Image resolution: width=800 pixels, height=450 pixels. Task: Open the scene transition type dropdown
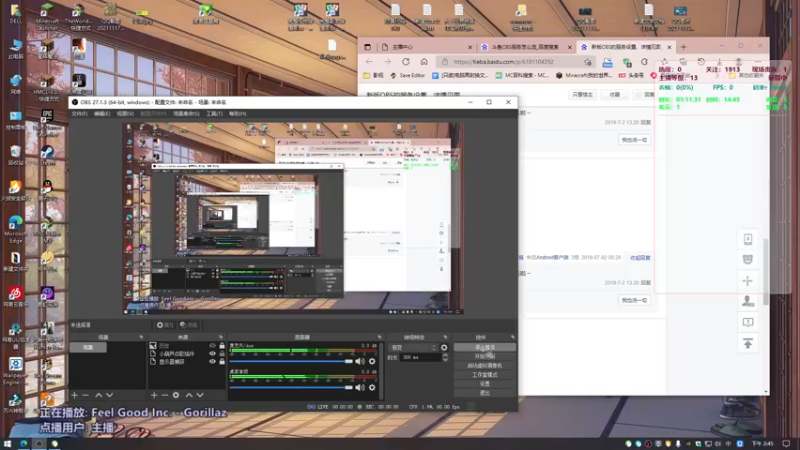(x=413, y=347)
